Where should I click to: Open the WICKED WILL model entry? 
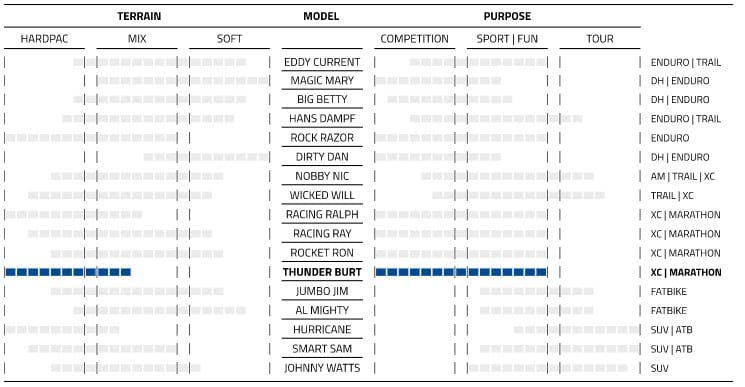pos(322,196)
